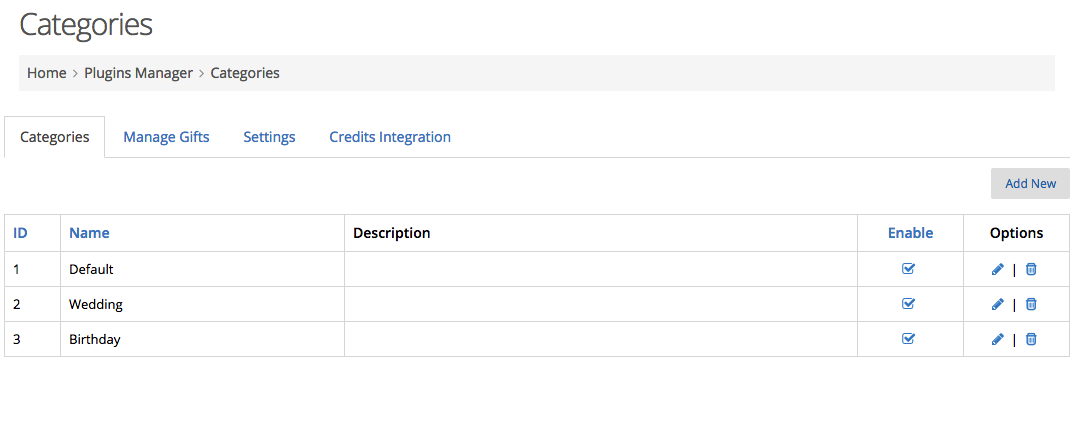Delete the Birthday category using trash icon
Image resolution: width=1075 pixels, height=434 pixels.
[1030, 339]
